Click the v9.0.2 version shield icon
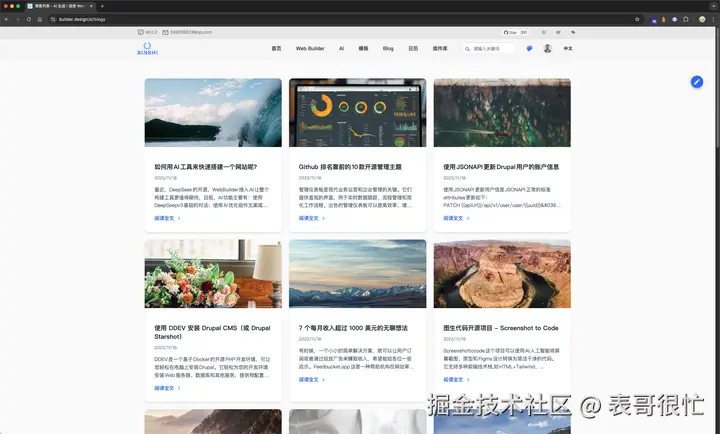Image resolution: width=720 pixels, height=434 pixels. 140,32
